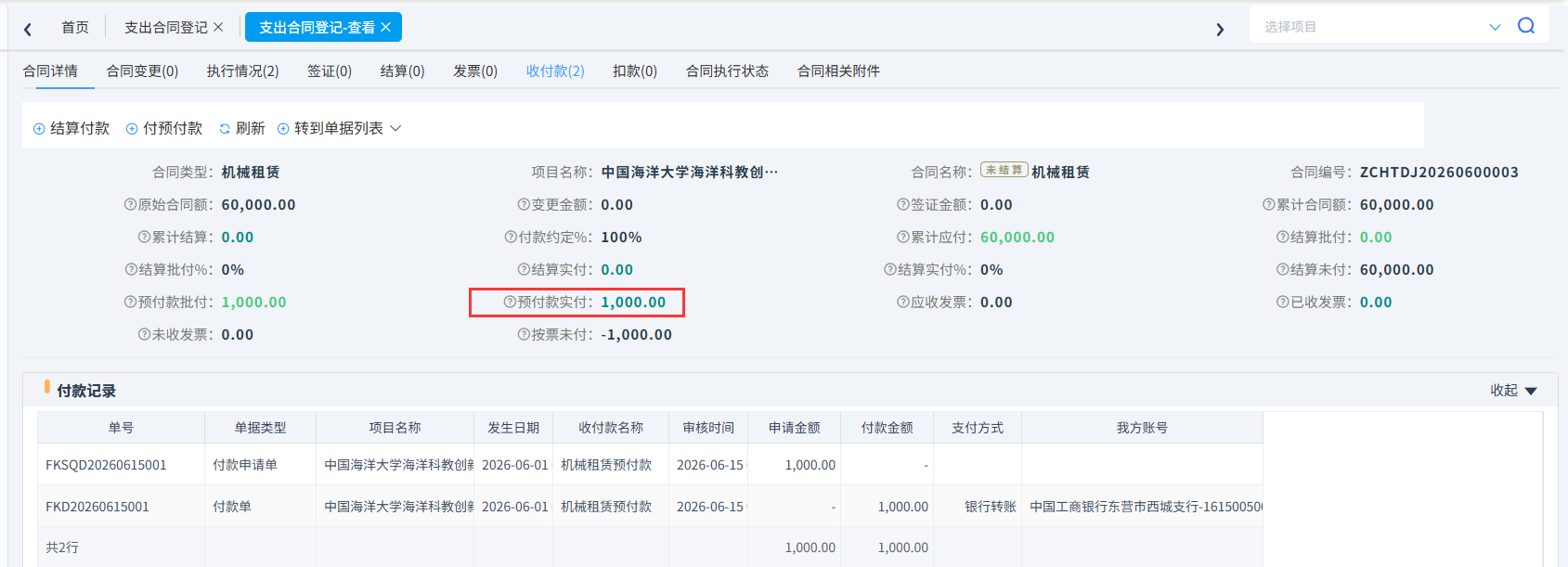Click order number FKSQD20260615001

click(x=106, y=465)
